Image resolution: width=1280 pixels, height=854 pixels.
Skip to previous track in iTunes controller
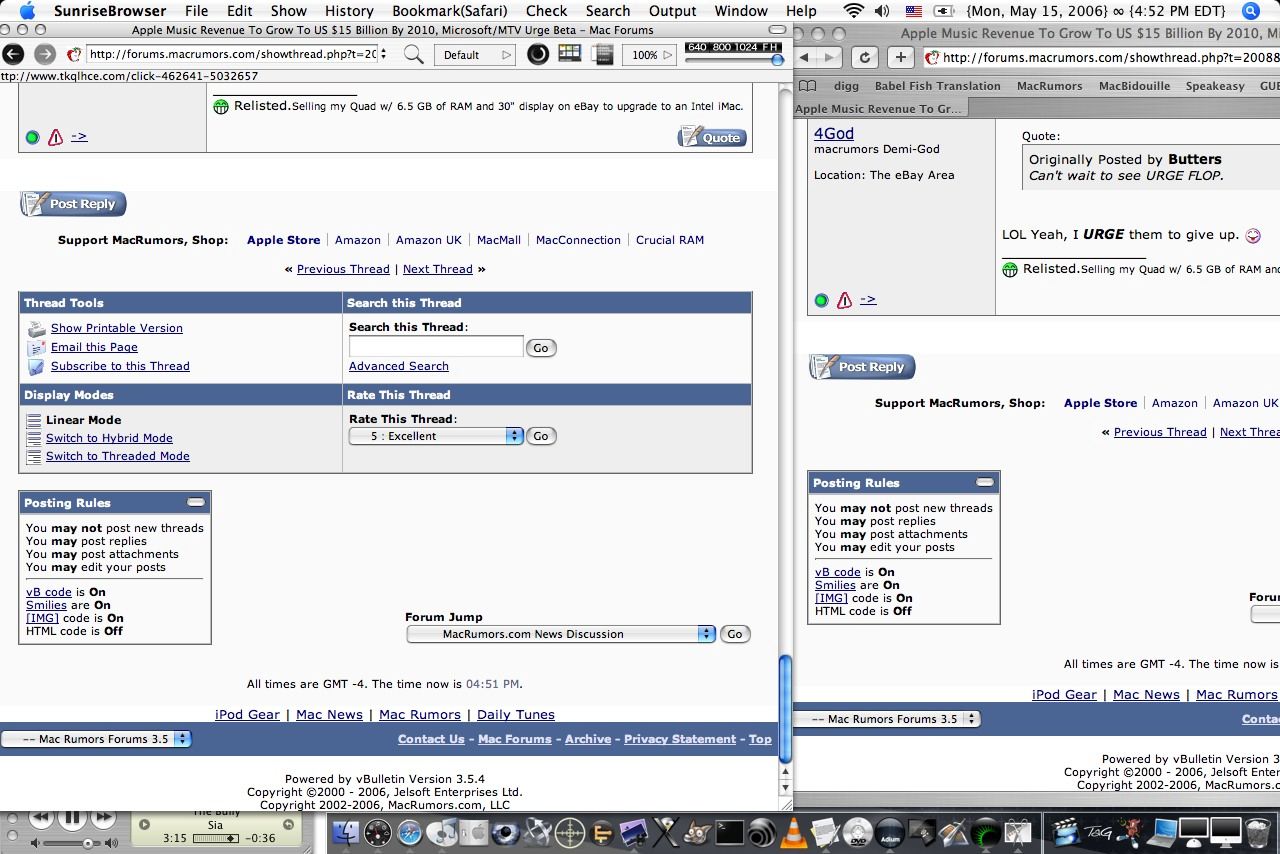pos(41,818)
